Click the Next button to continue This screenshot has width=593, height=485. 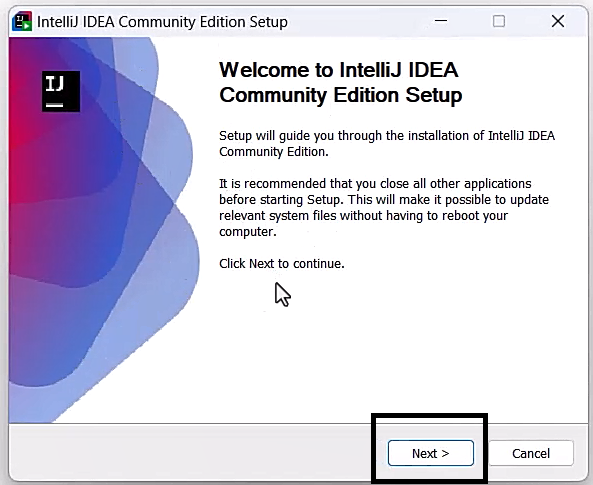coord(430,453)
